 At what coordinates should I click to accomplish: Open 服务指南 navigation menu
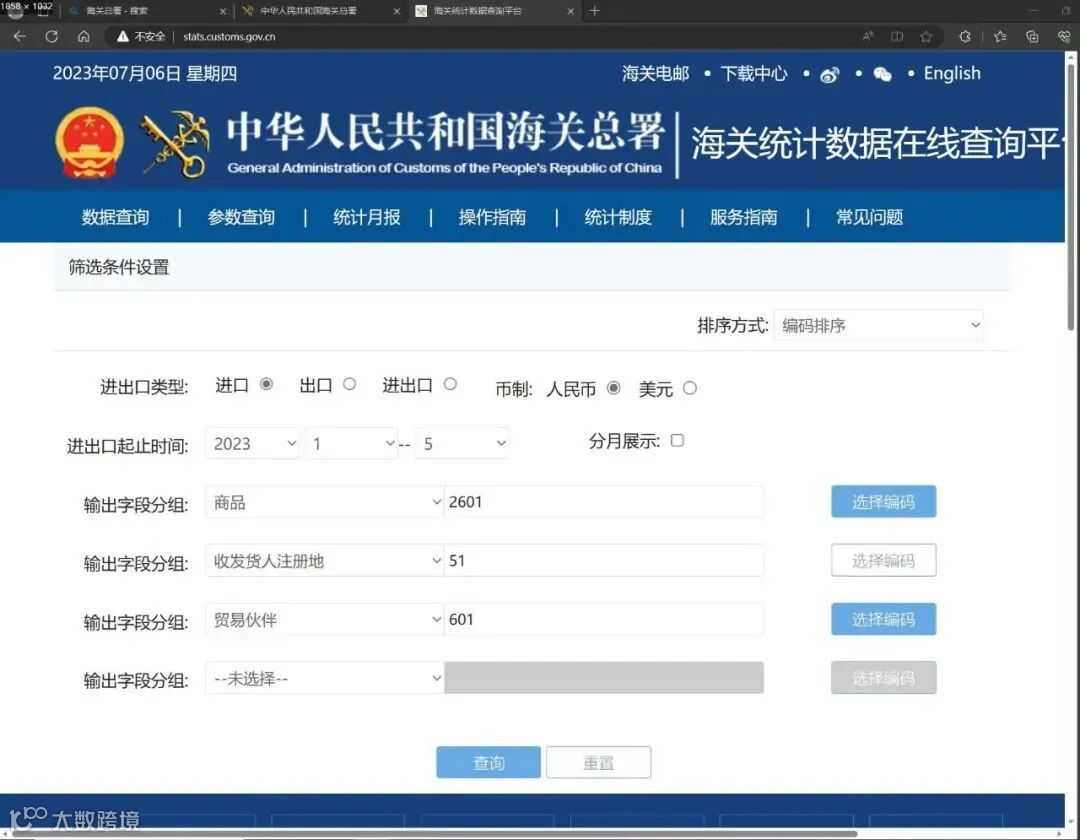[744, 218]
